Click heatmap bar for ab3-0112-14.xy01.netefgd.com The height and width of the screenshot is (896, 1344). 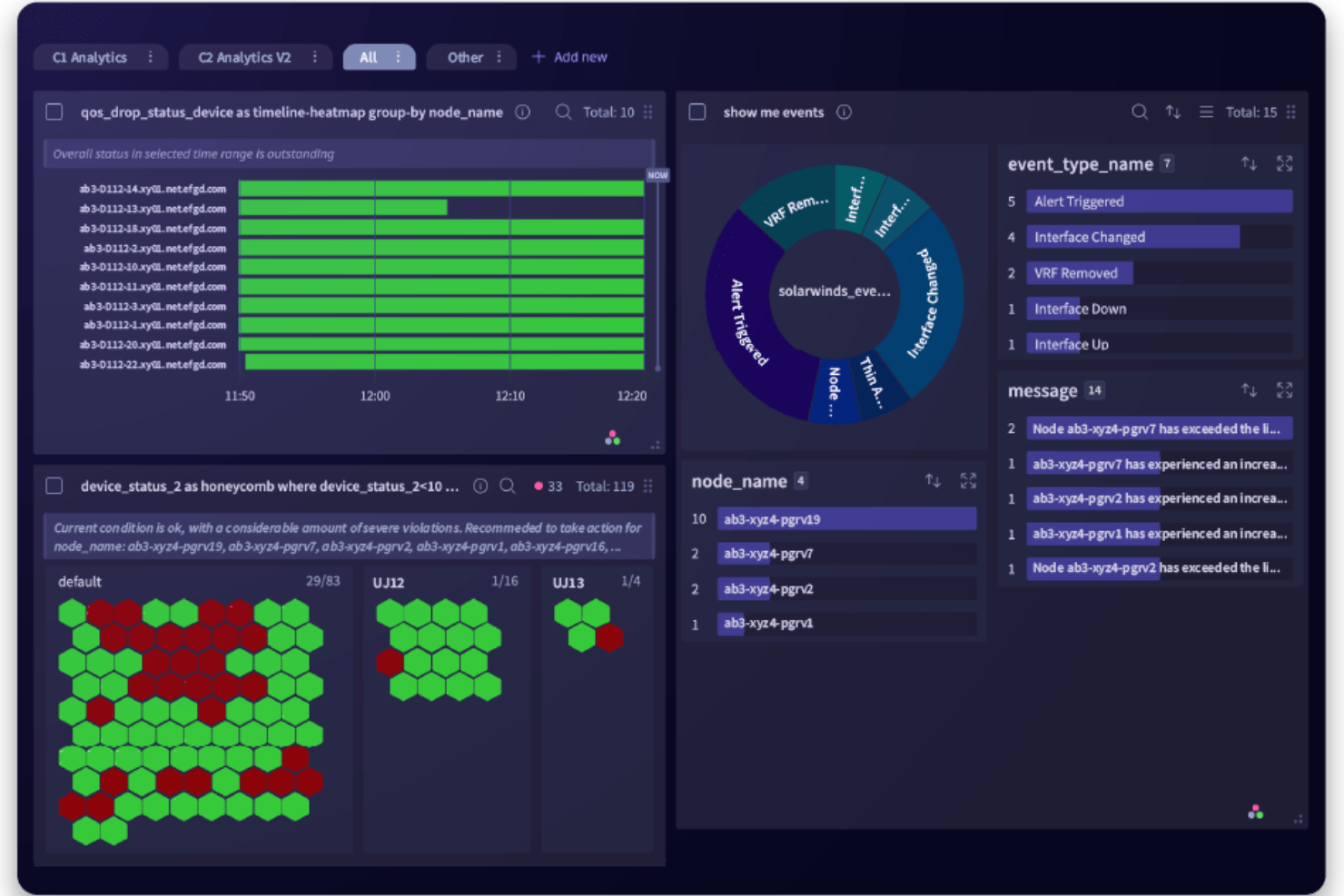441,189
